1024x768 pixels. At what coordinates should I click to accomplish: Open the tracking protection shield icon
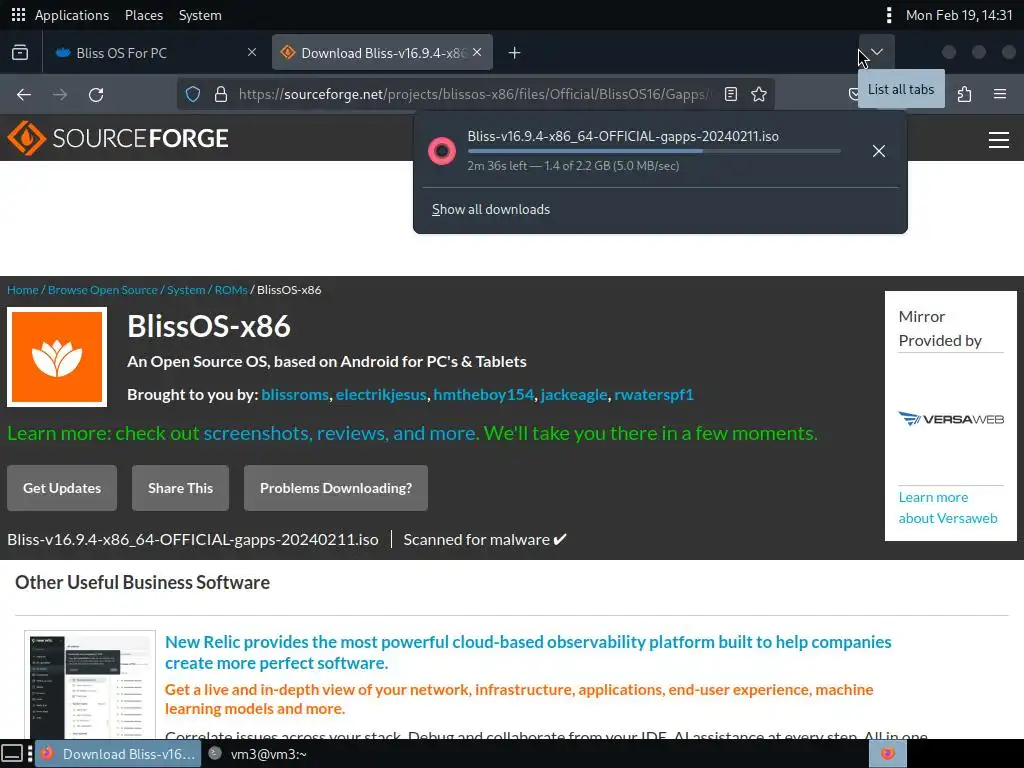click(x=193, y=95)
